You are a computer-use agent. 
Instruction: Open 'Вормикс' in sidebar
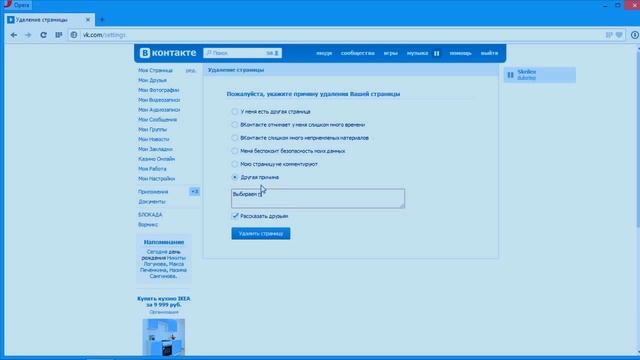148,224
